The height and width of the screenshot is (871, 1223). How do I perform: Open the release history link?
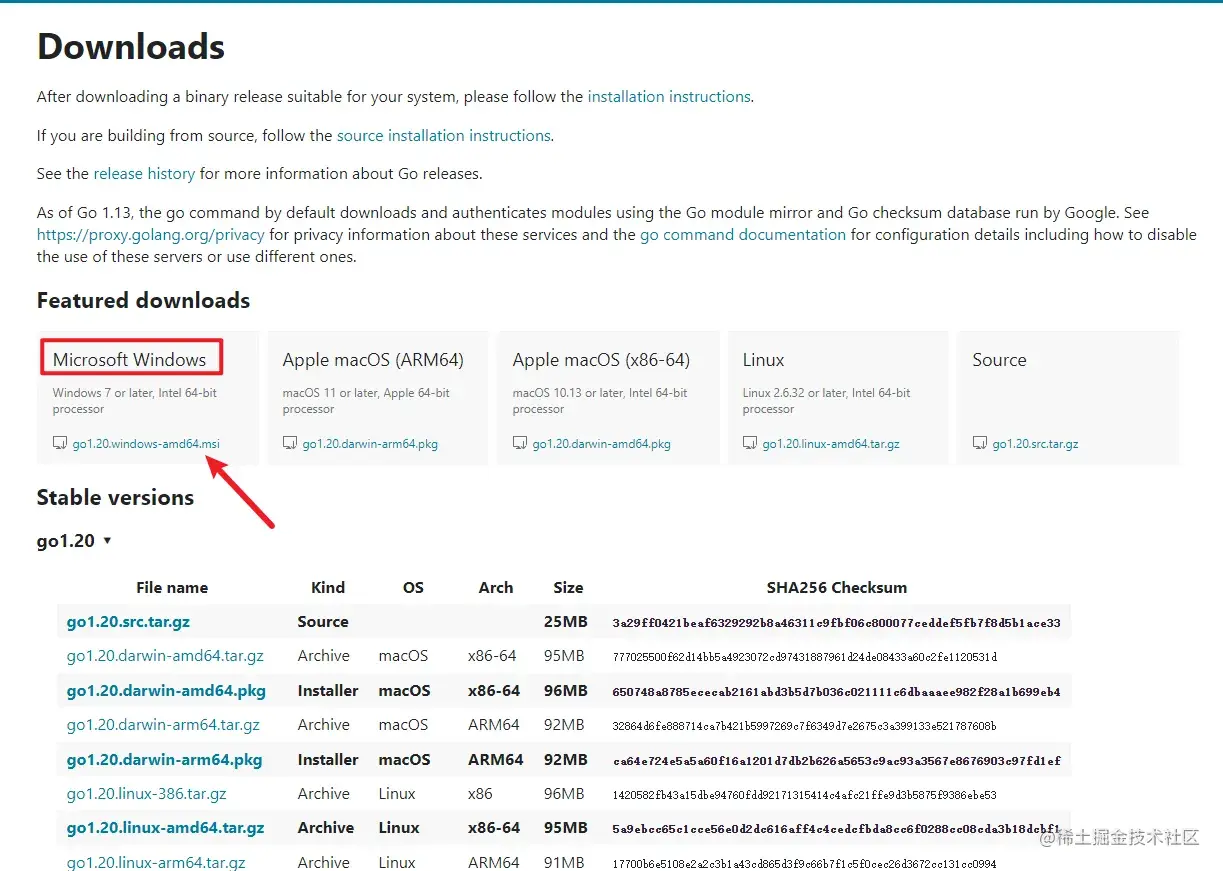144,174
